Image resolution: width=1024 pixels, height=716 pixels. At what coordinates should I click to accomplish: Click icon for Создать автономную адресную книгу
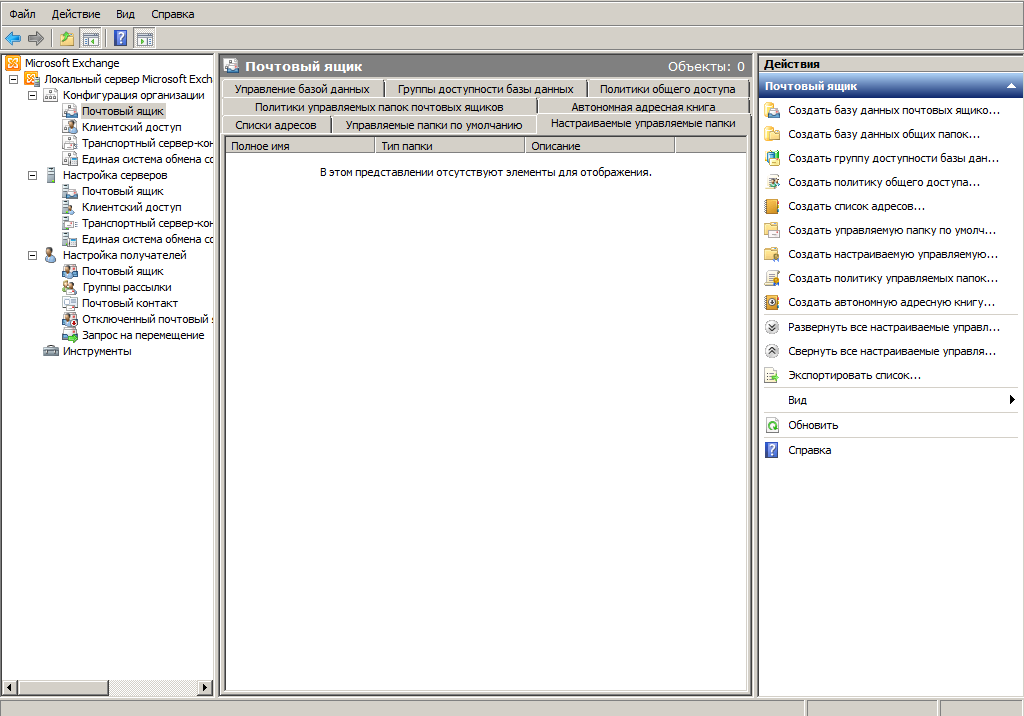[772, 302]
